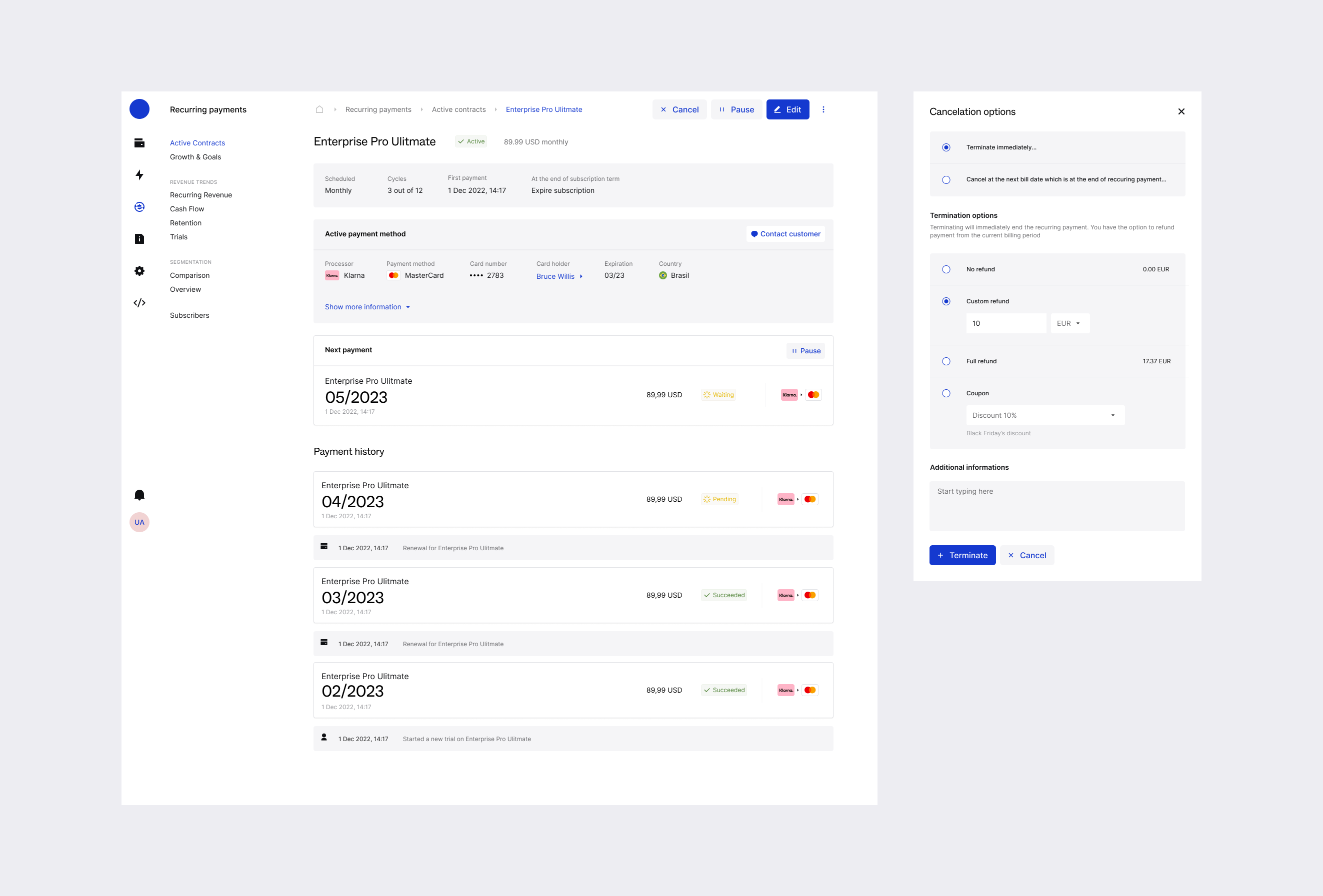Click the wallet icon in sidebar

coord(139,143)
